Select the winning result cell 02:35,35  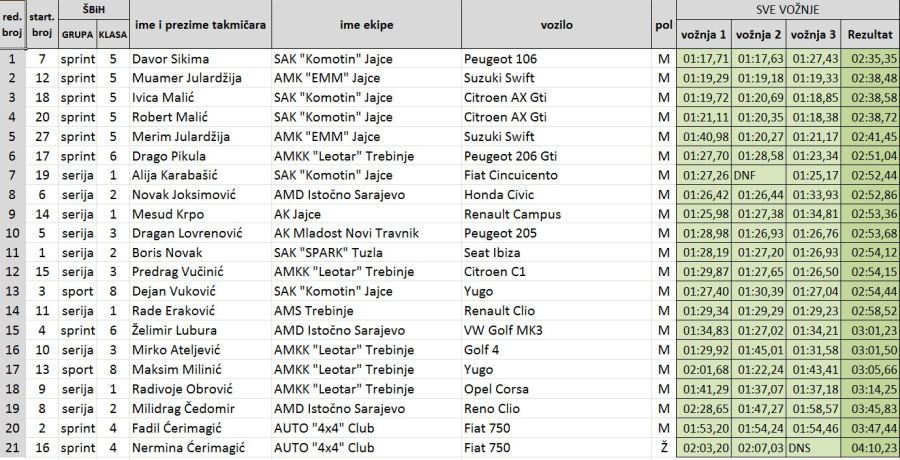pyautogui.click(x=871, y=59)
